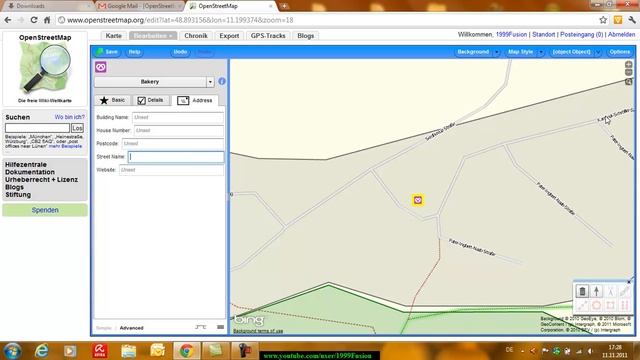Click the Website field
This screenshot has height=360, width=640.
171,170
